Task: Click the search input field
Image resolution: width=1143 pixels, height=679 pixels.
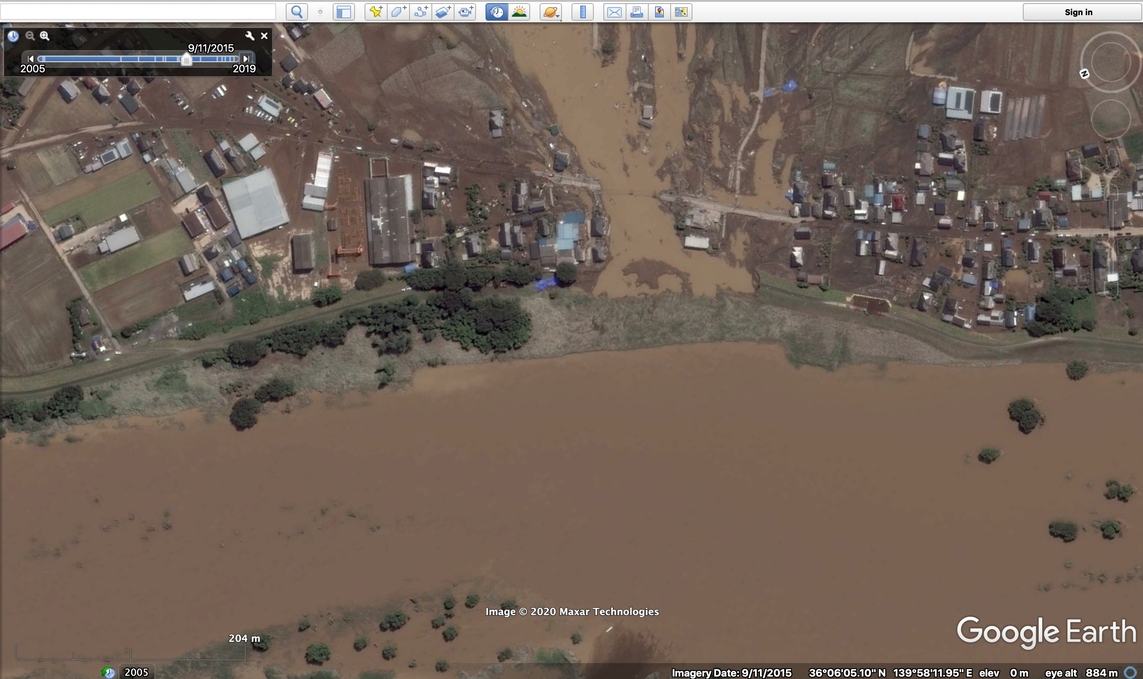Action: (x=138, y=12)
